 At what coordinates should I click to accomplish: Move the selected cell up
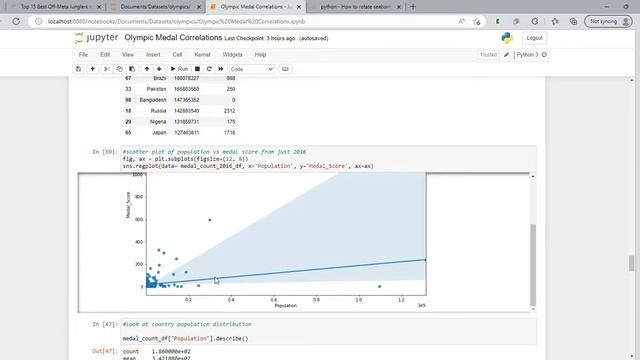point(147,69)
